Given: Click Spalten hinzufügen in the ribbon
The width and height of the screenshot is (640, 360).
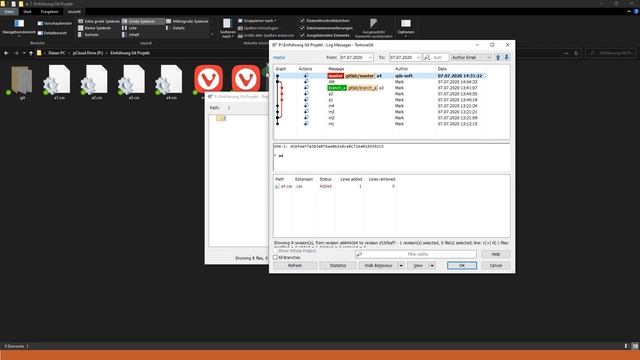Looking at the screenshot, I should 258,28.
